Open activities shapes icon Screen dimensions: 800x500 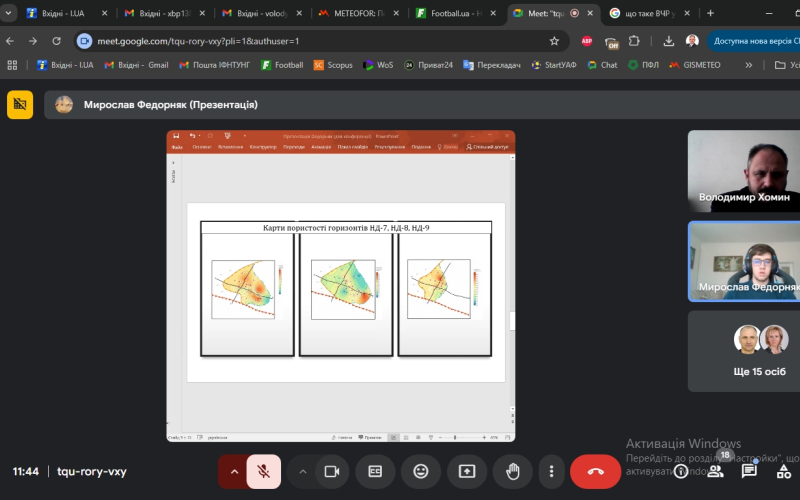[784, 471]
